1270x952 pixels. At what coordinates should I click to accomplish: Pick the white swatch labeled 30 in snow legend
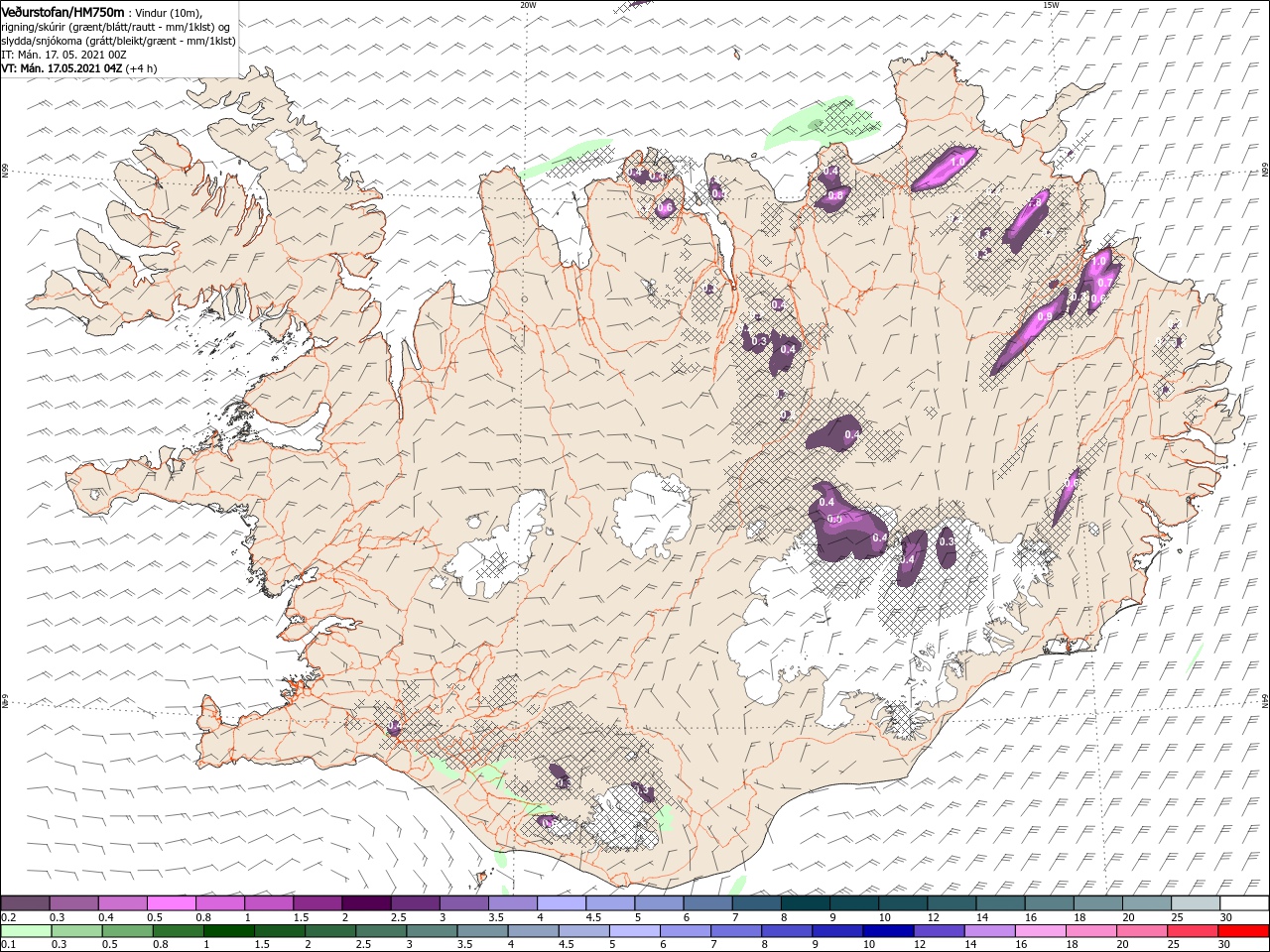click(1243, 903)
